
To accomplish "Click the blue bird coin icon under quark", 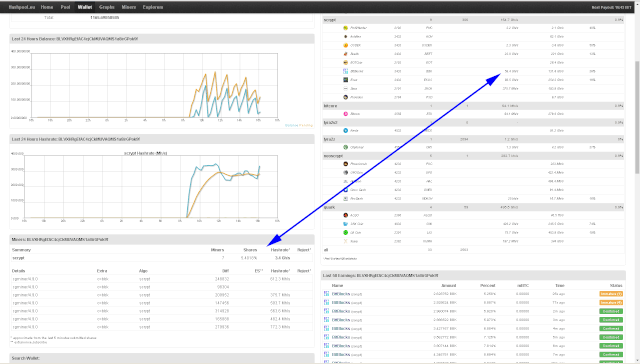I will (x=345, y=224).
